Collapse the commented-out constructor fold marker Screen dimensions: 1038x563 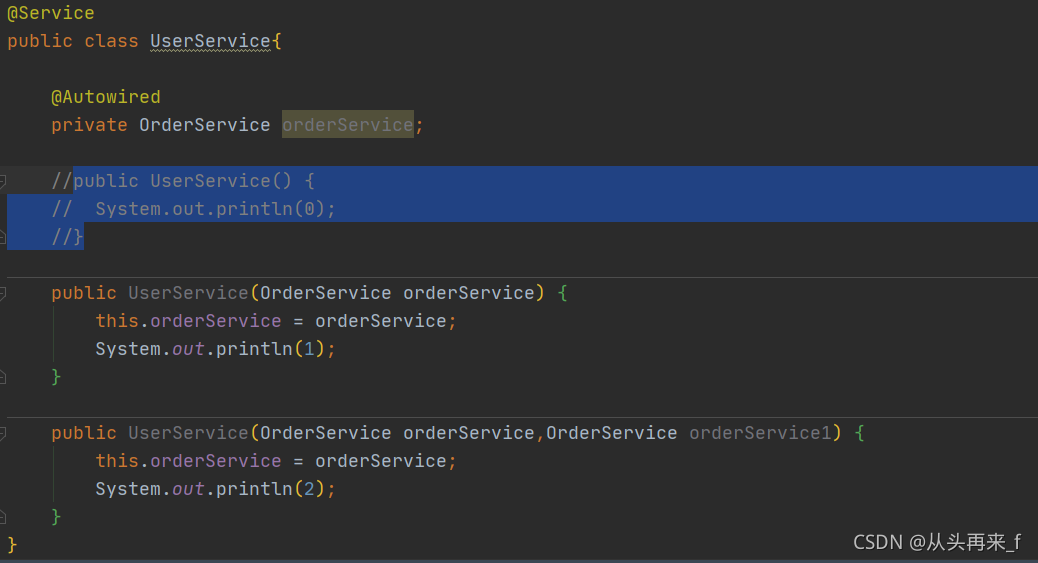point(3,181)
